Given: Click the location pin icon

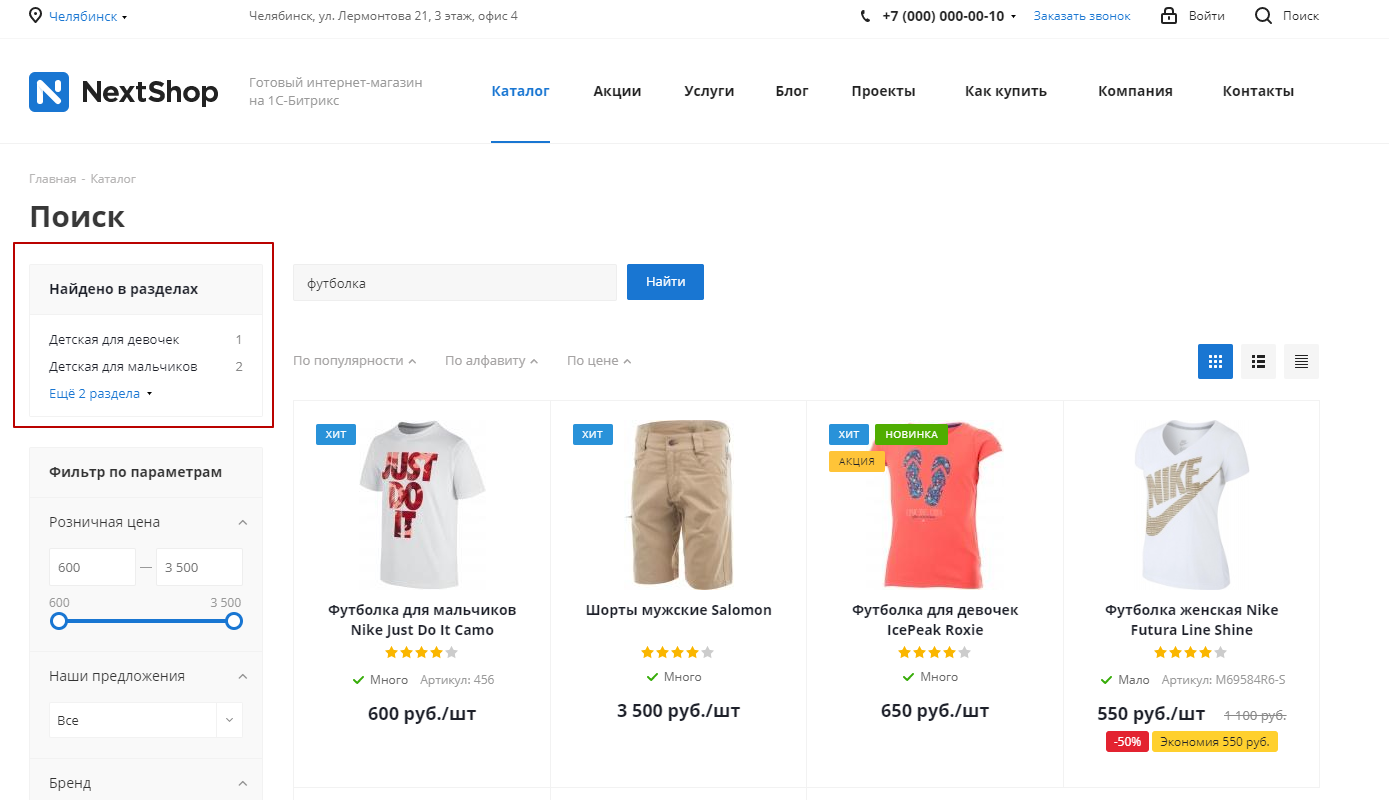Looking at the screenshot, I should pyautogui.click(x=36, y=16).
